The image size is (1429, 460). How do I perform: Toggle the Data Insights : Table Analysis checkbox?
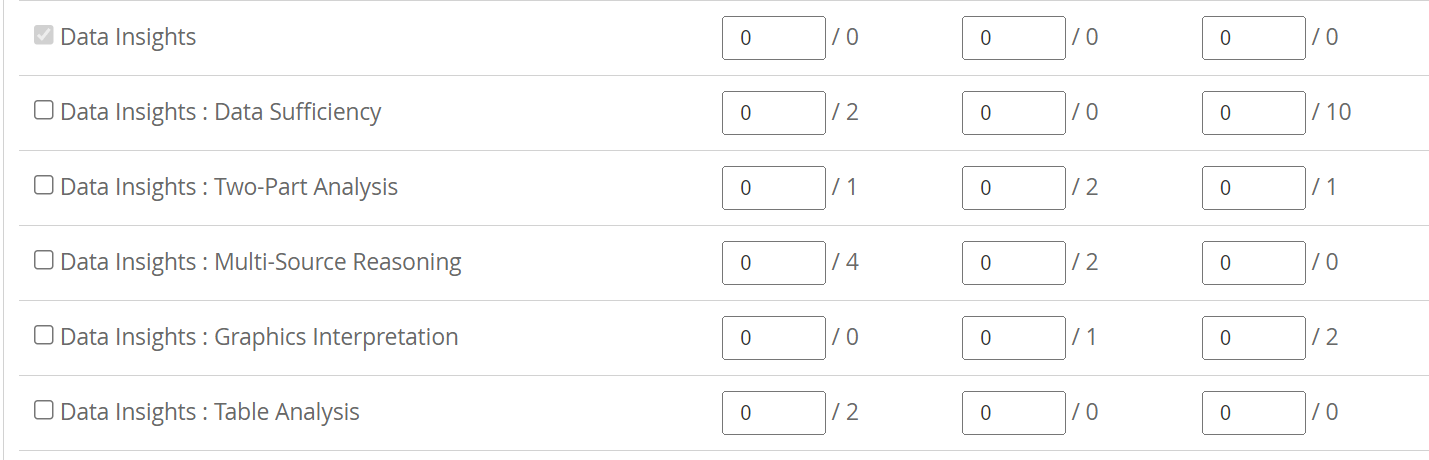point(44,411)
